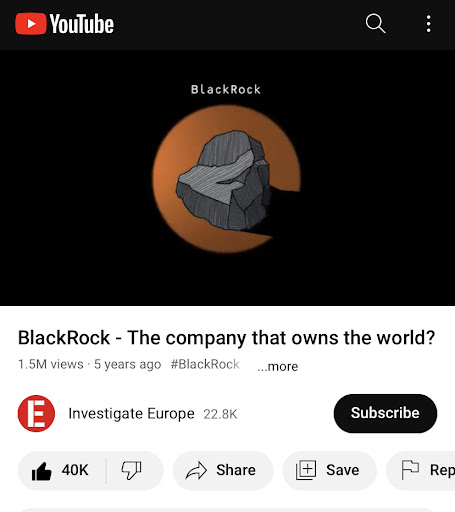Tap the video player to play

point(227,178)
